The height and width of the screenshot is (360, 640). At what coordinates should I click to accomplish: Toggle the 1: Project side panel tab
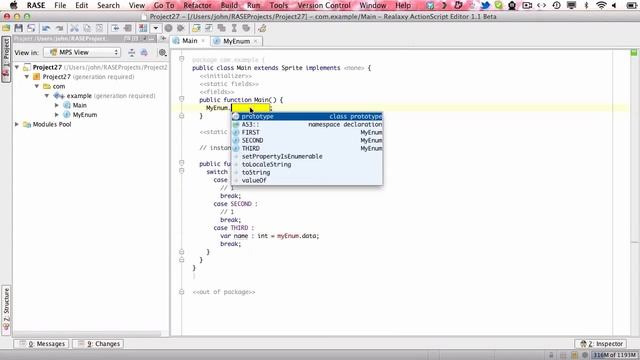point(6,59)
